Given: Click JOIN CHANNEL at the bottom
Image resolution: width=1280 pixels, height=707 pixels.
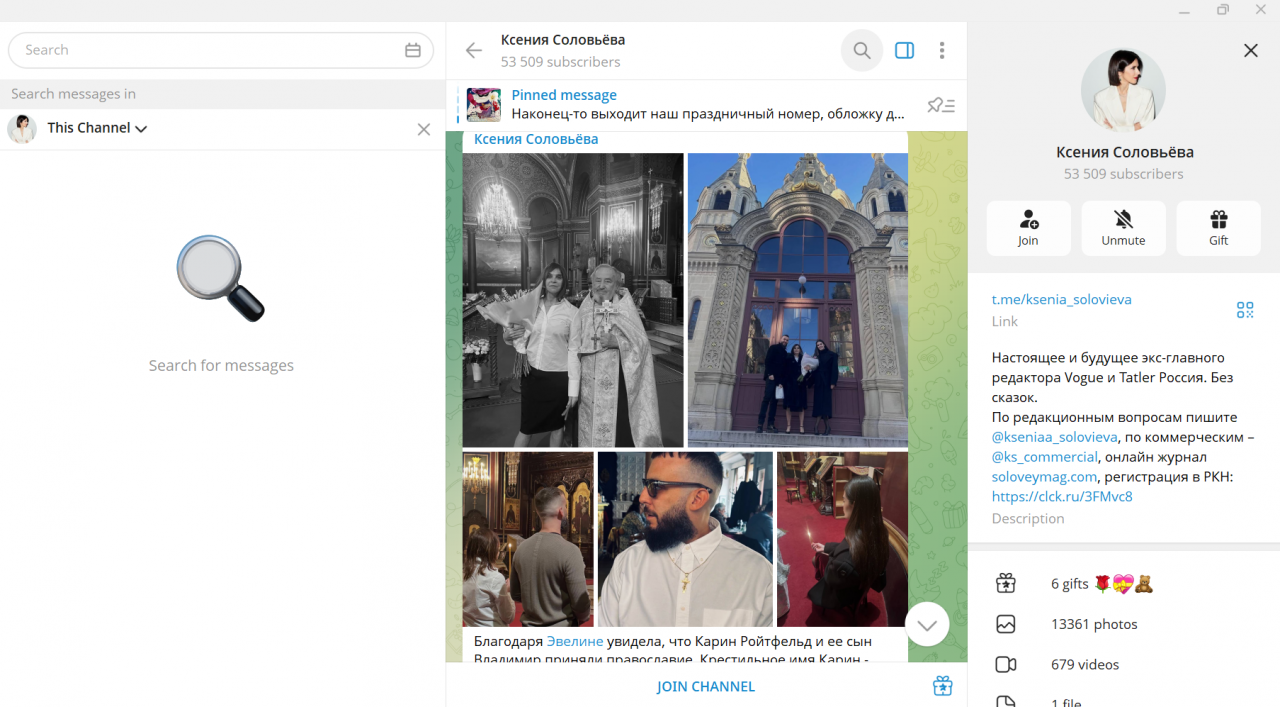Looking at the screenshot, I should [x=705, y=686].
